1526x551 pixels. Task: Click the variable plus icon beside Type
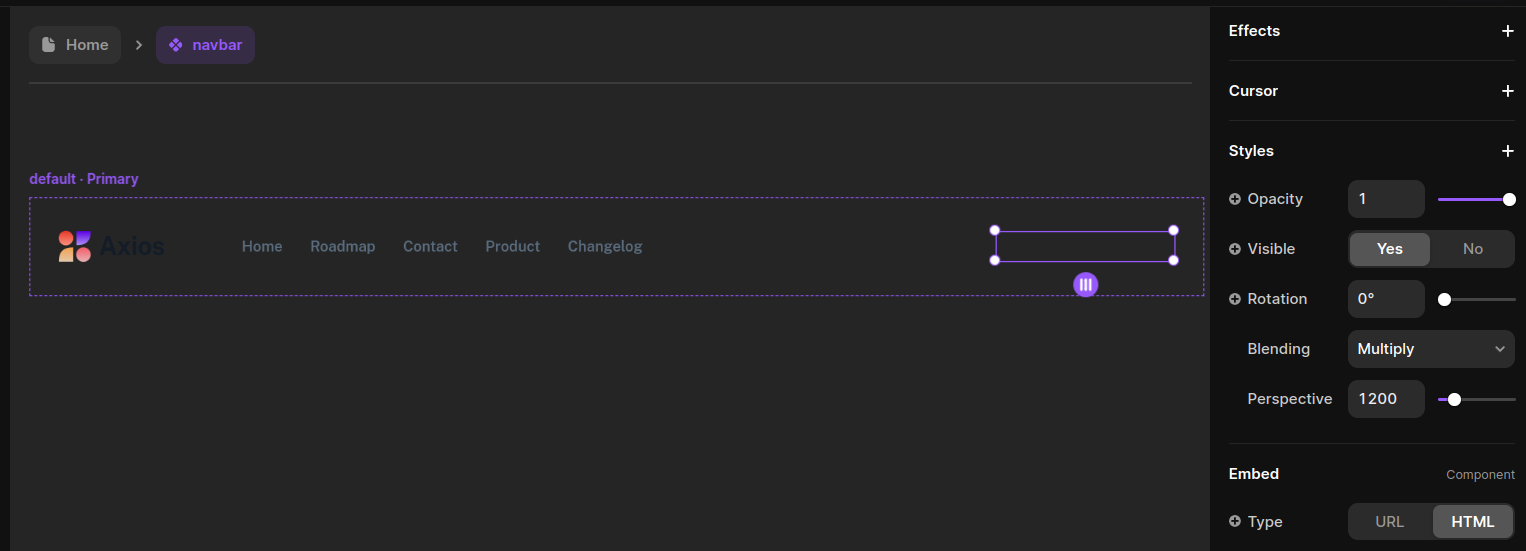(x=1235, y=522)
